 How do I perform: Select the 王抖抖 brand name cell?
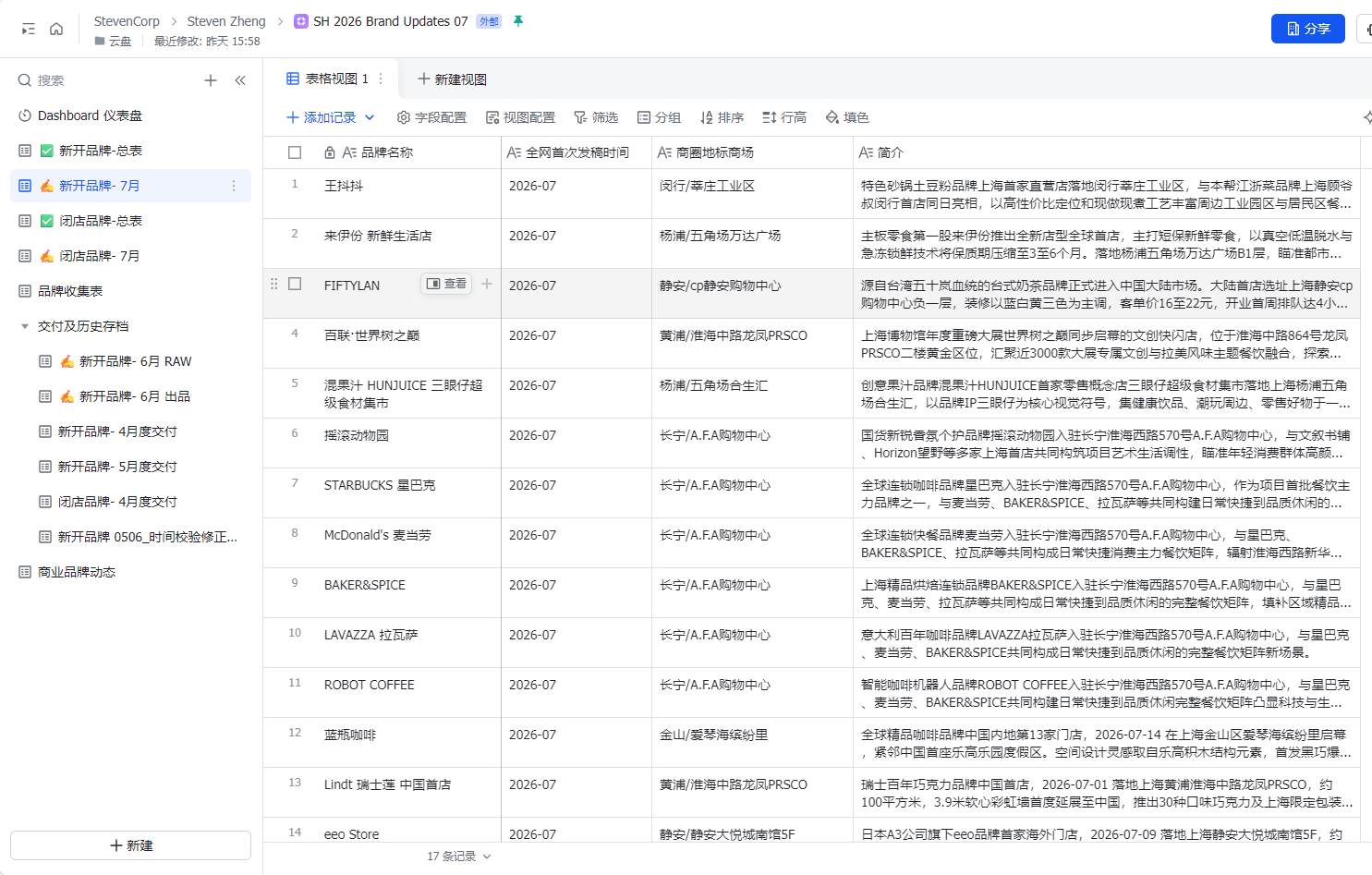click(407, 194)
